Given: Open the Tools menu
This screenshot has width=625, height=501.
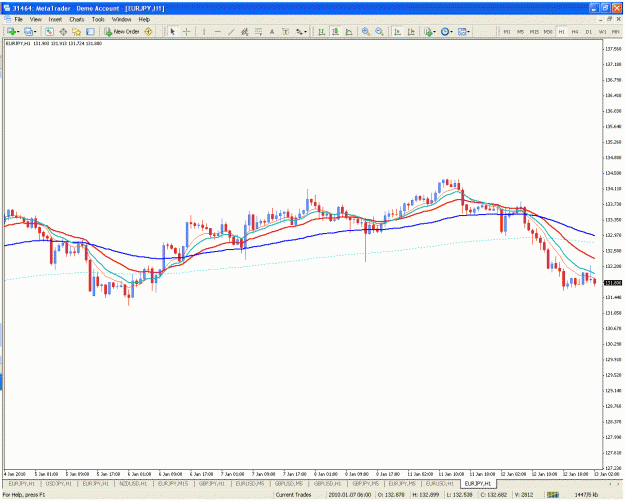Looking at the screenshot, I should pos(98,19).
